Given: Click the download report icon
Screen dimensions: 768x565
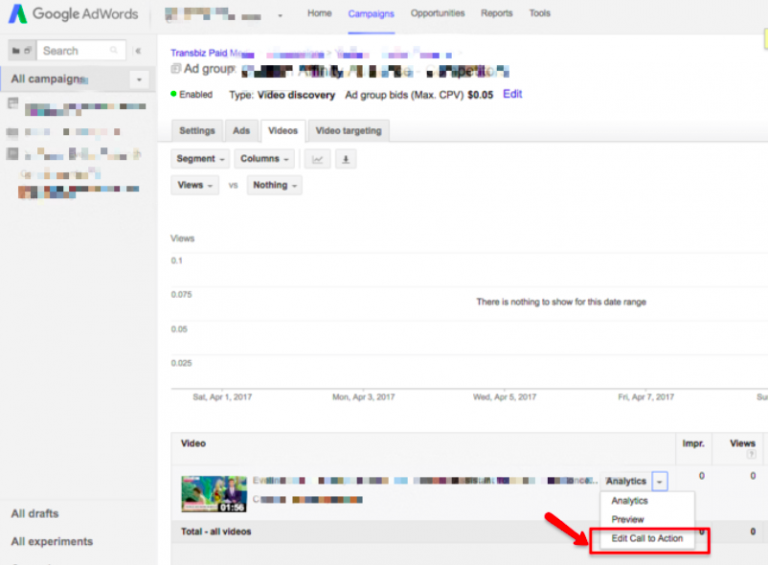Looking at the screenshot, I should coord(346,159).
